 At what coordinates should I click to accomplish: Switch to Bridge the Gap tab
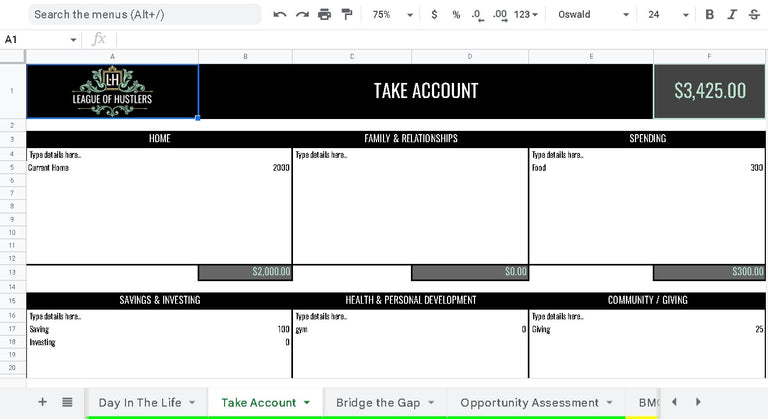378,403
